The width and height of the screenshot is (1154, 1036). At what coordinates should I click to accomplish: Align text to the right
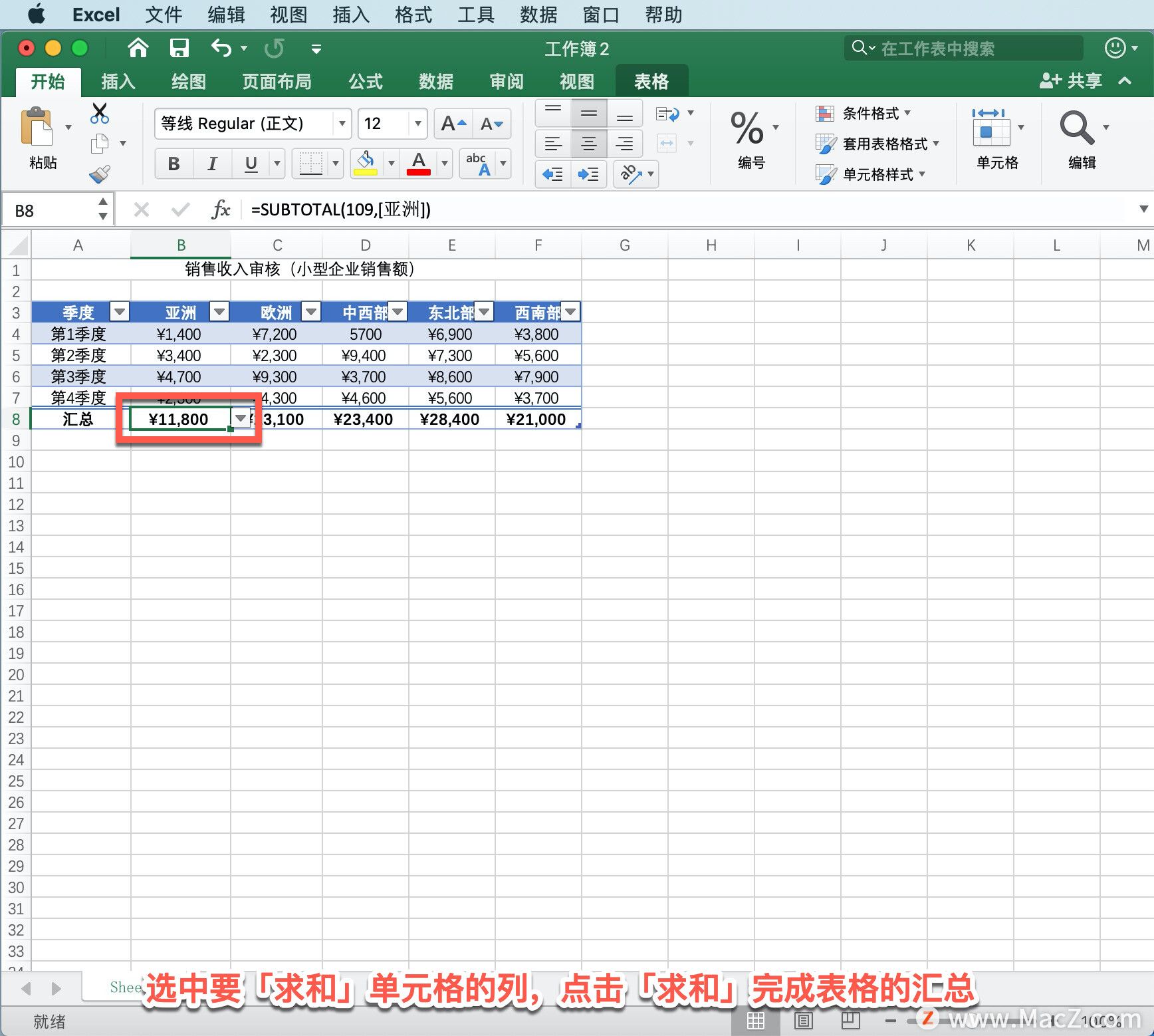click(x=624, y=144)
